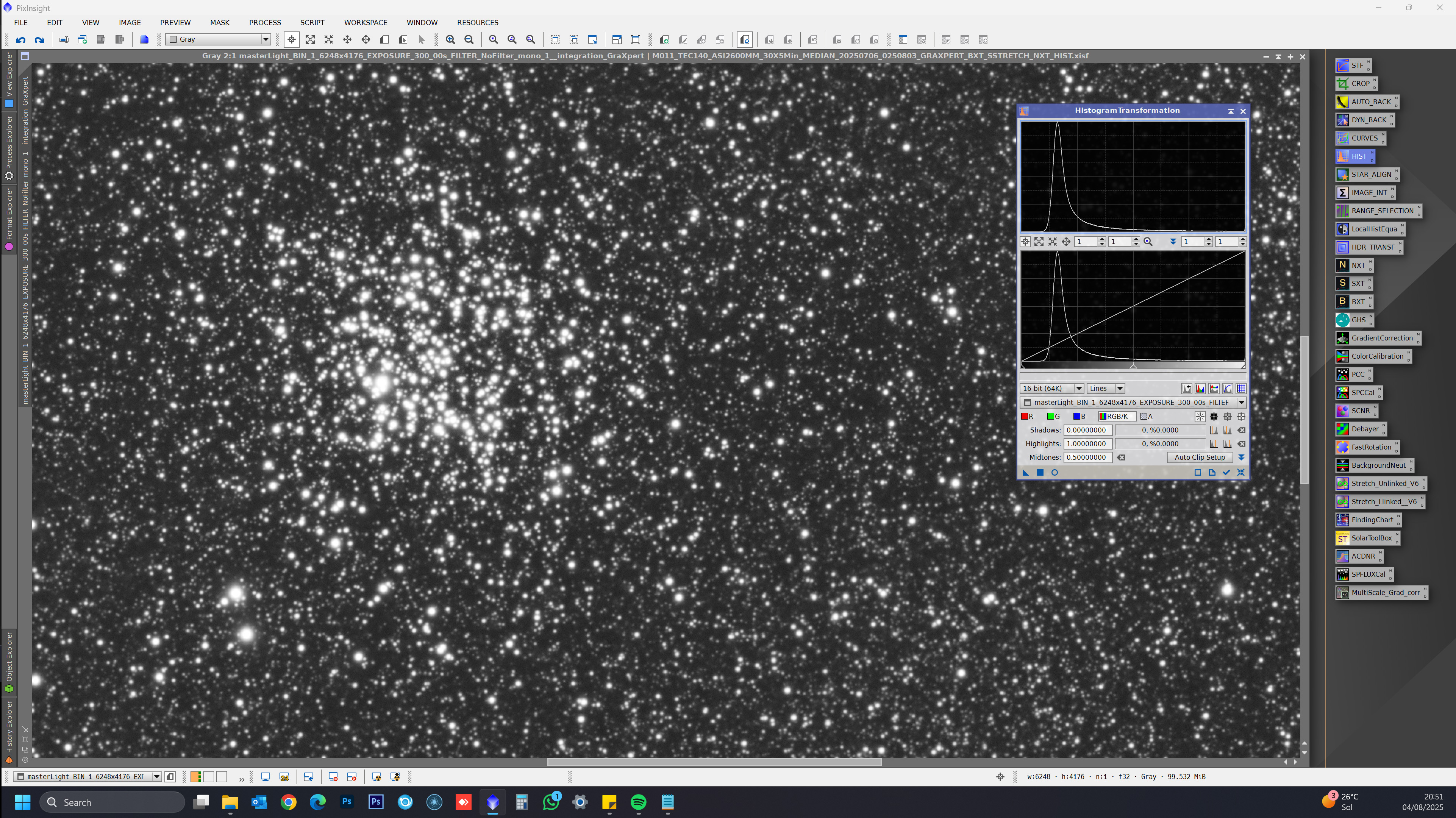
Task: Click reset midtones balance icon
Action: [x=1121, y=458]
